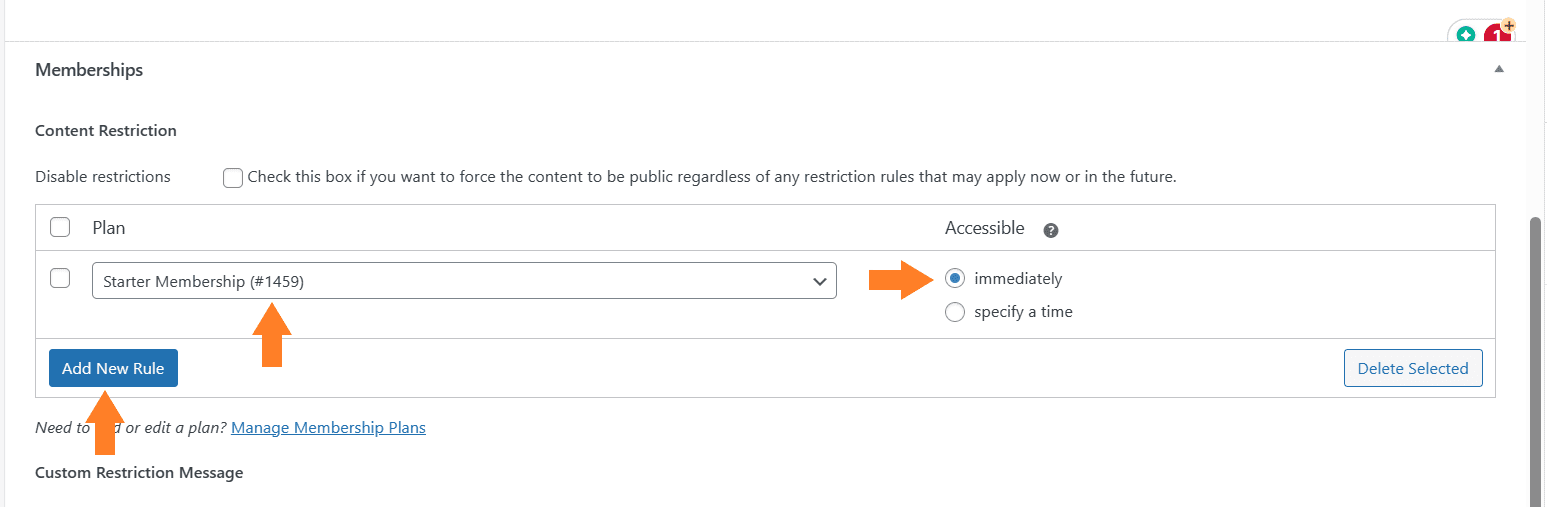
Task: Click the orange plus badge icon
Action: 1508,26
